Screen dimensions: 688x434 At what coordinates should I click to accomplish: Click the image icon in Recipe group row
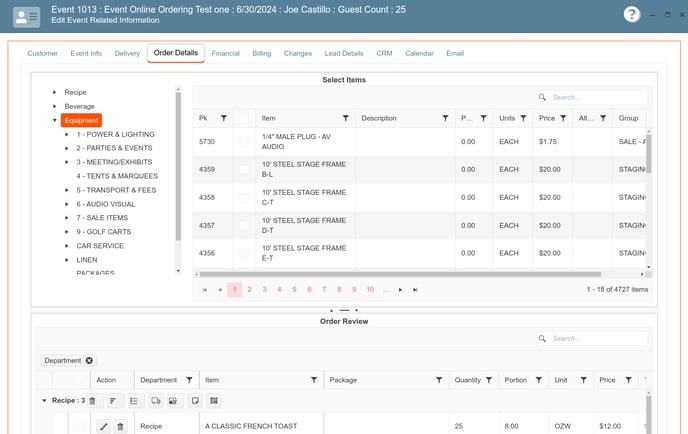pyautogui.click(x=173, y=401)
